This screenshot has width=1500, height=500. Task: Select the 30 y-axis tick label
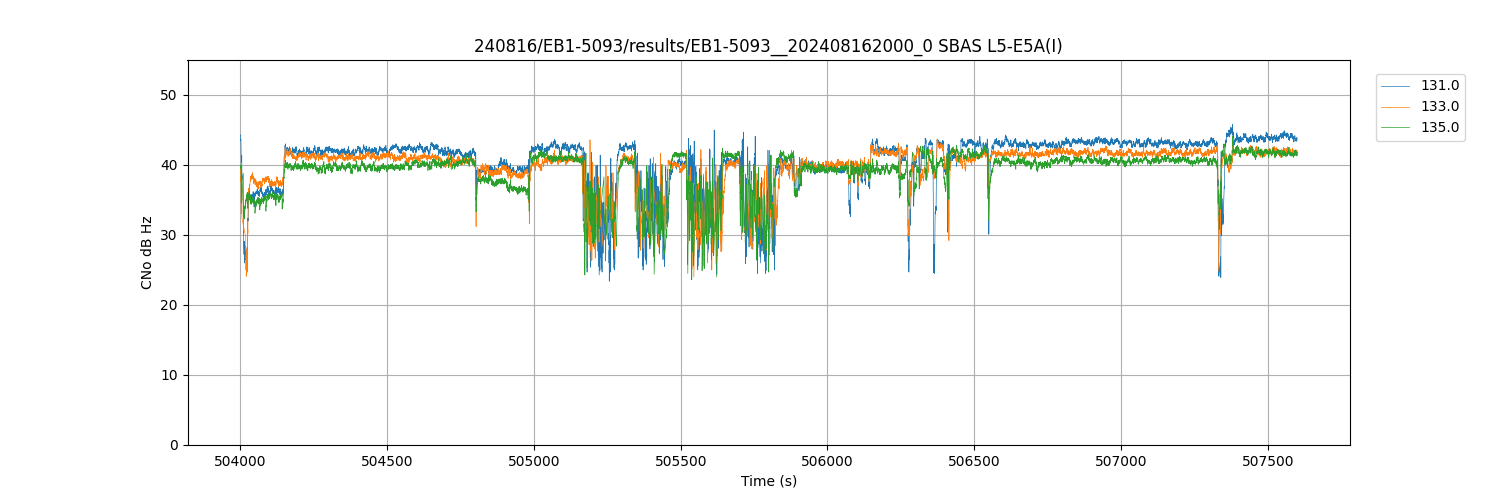coord(170,236)
